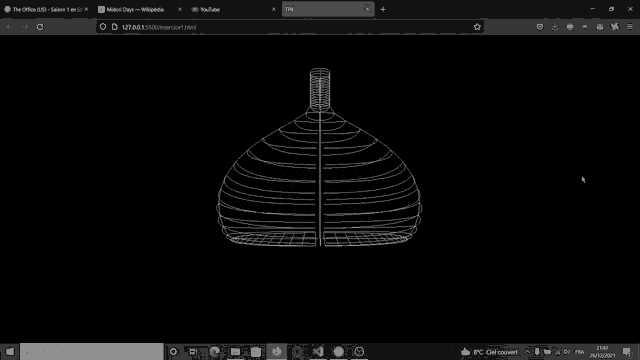Click the browser forward arrow

(x=25, y=27)
